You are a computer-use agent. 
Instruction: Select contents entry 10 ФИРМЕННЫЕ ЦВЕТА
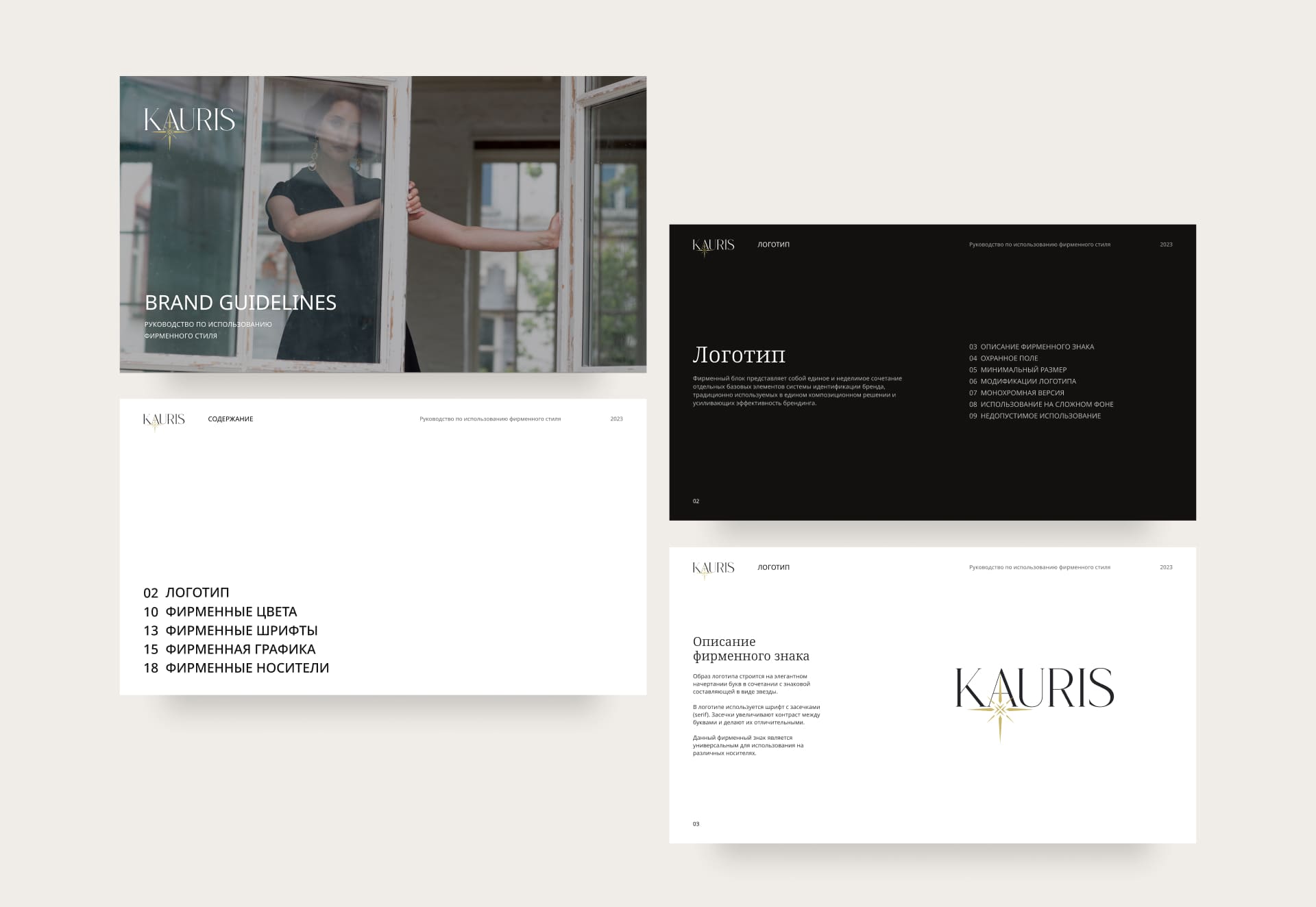click(x=220, y=612)
